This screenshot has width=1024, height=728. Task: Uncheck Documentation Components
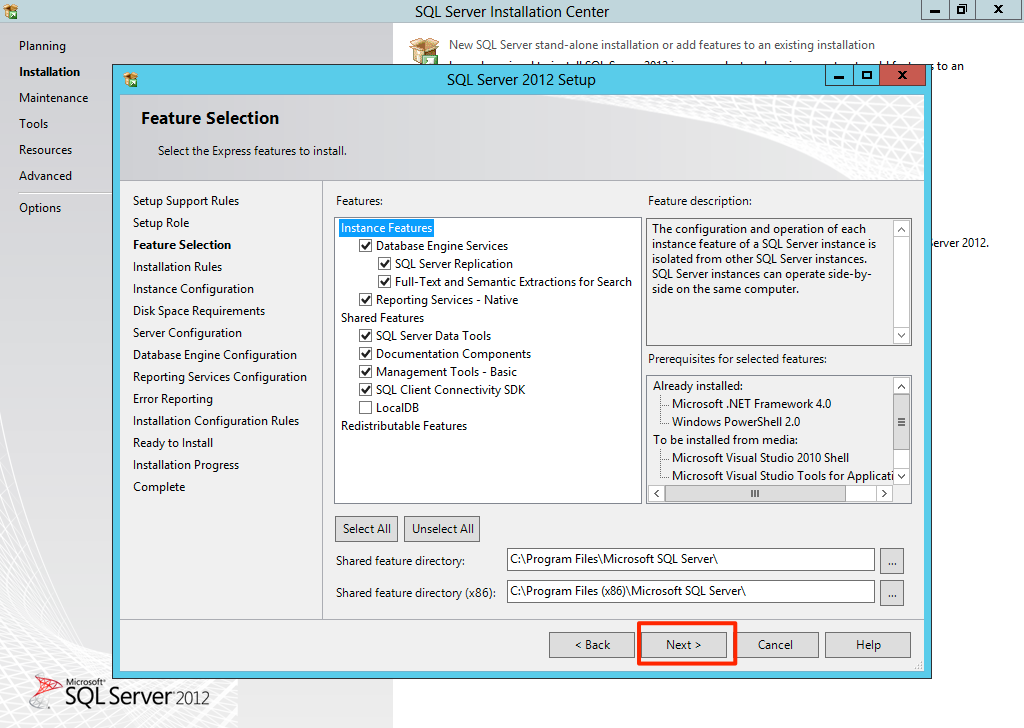(366, 354)
